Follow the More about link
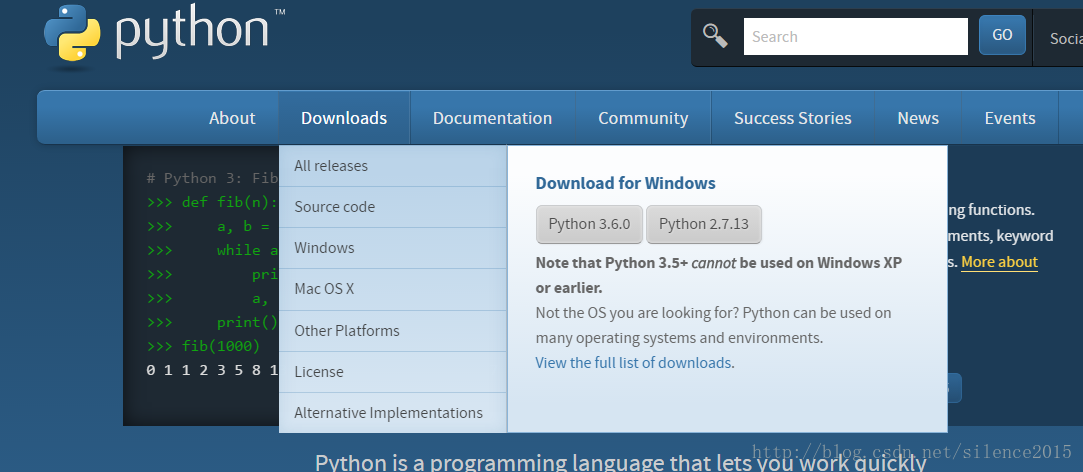This screenshot has width=1083, height=472. (999, 262)
